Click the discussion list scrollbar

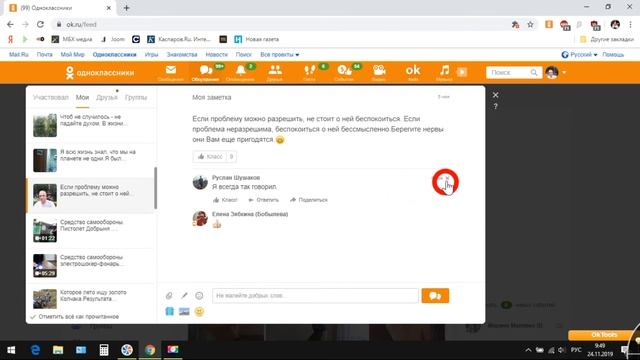tap(155, 188)
